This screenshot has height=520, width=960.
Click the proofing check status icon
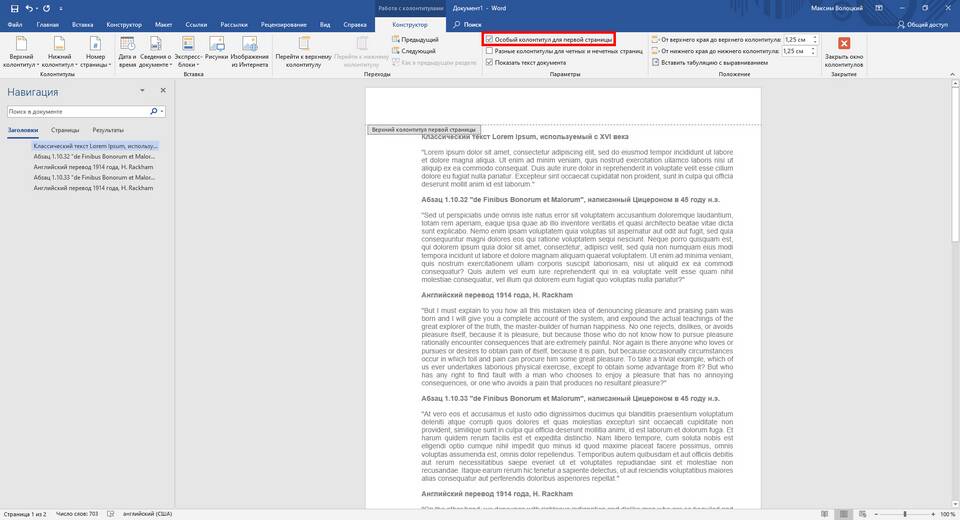111,514
